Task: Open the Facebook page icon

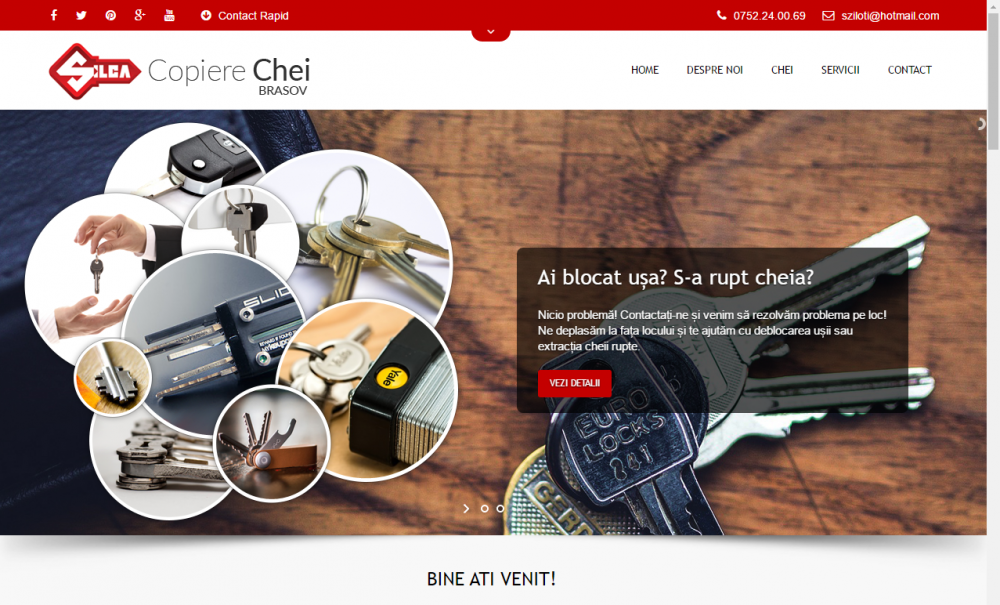Action: pos(54,15)
